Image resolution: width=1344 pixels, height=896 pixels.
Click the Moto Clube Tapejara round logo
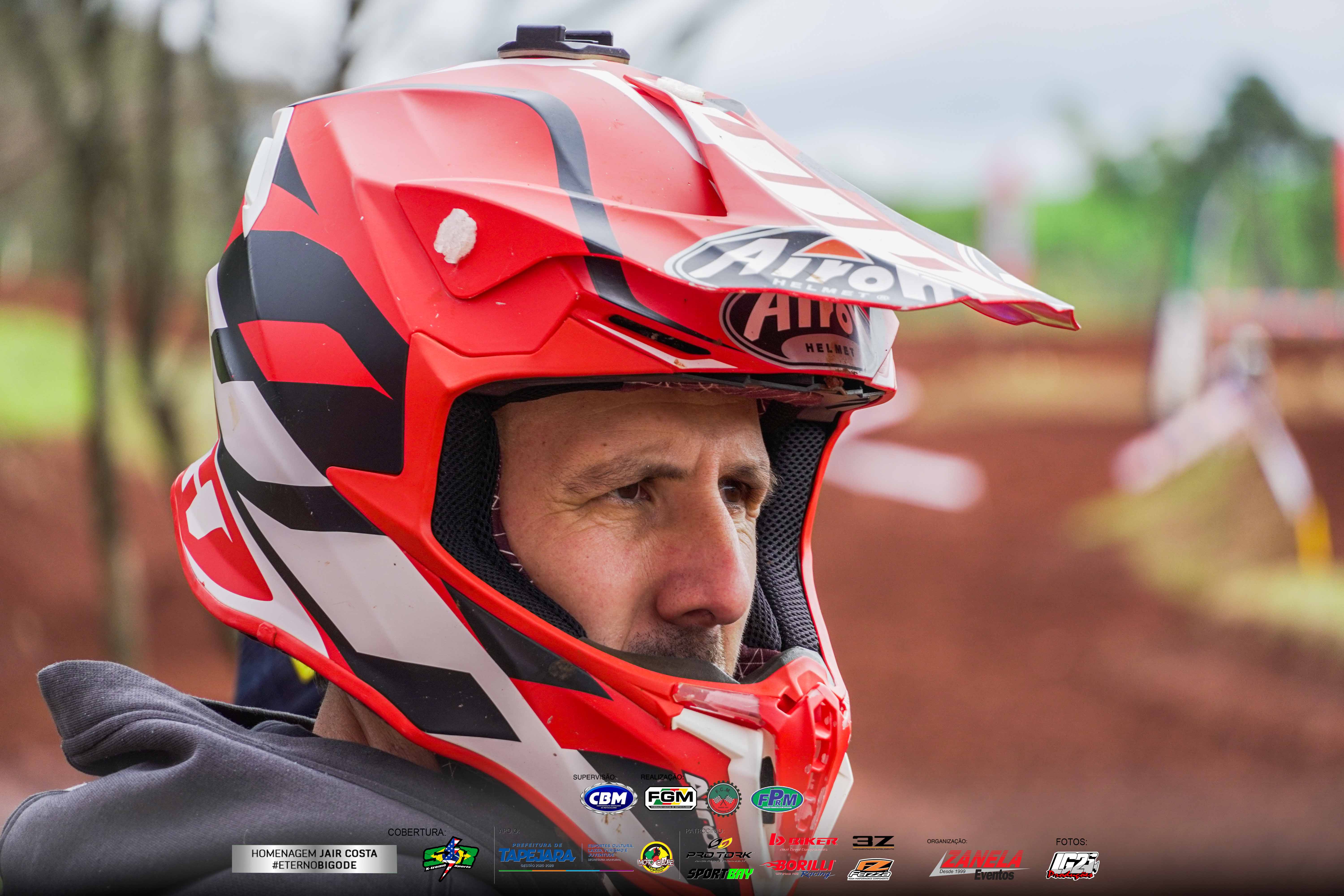(657, 858)
